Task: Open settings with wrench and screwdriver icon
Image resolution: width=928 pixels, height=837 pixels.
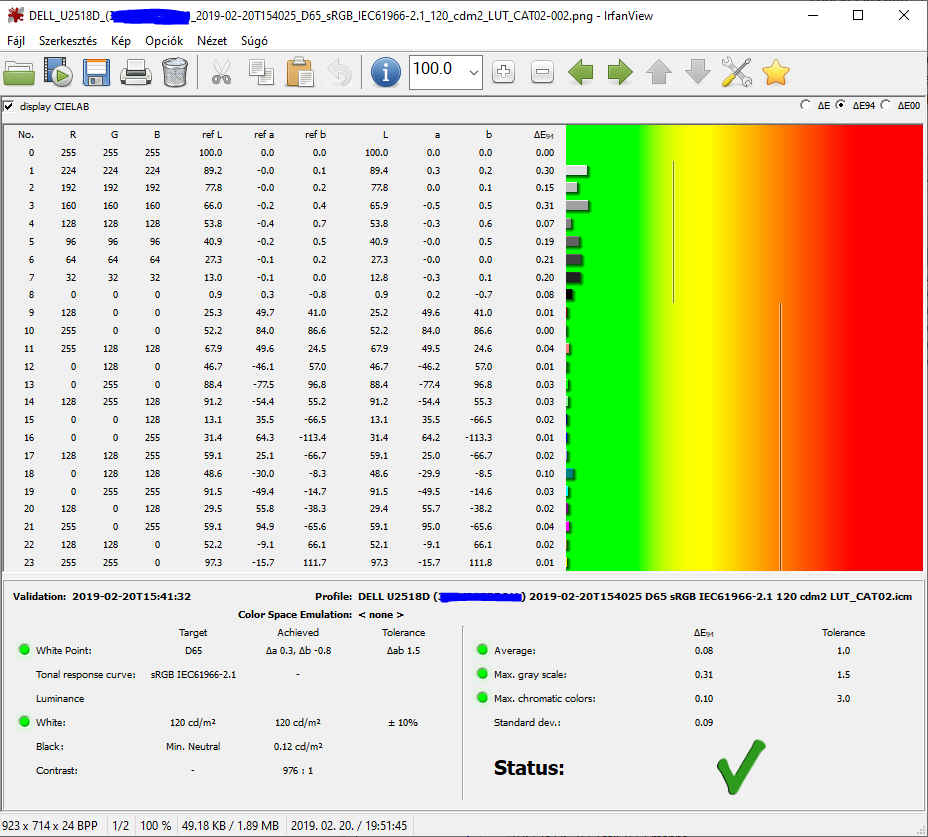Action: (737, 73)
